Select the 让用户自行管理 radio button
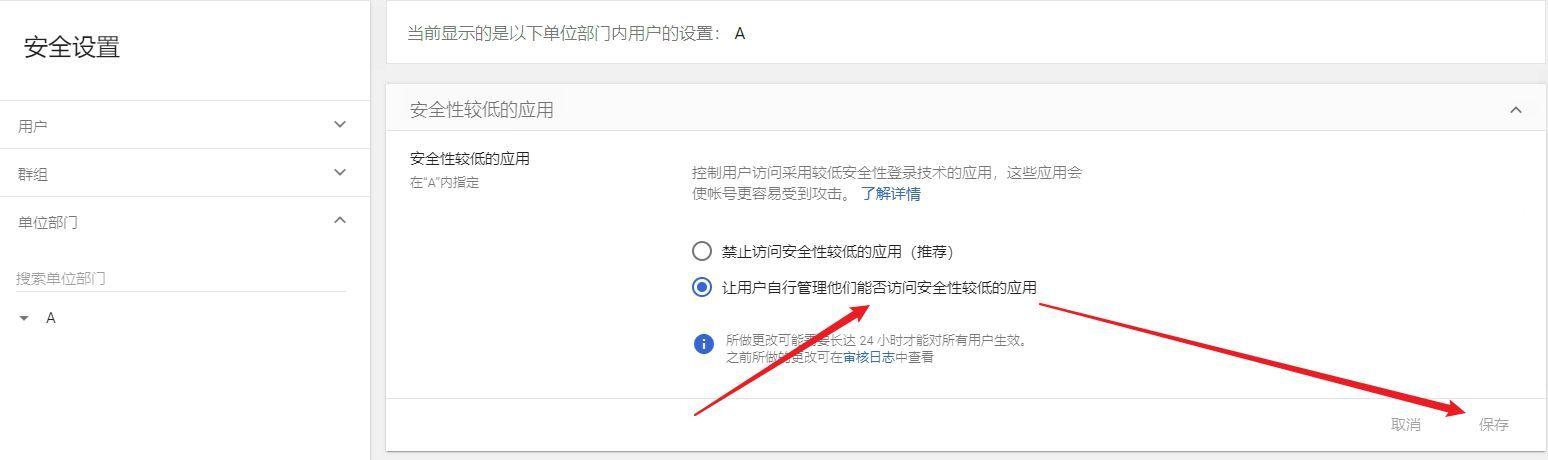 coord(702,288)
